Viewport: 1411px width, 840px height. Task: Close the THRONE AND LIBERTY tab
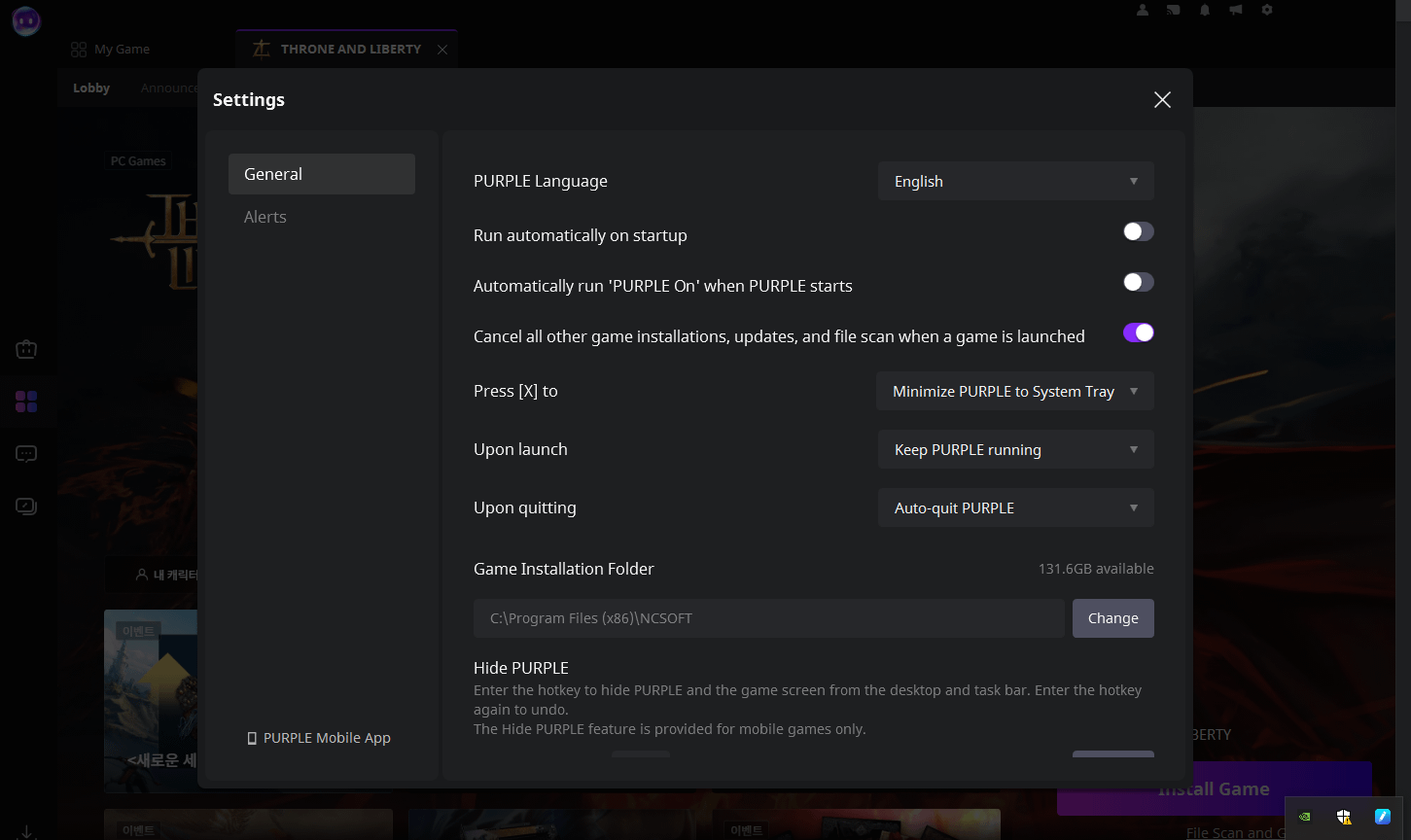(x=442, y=50)
